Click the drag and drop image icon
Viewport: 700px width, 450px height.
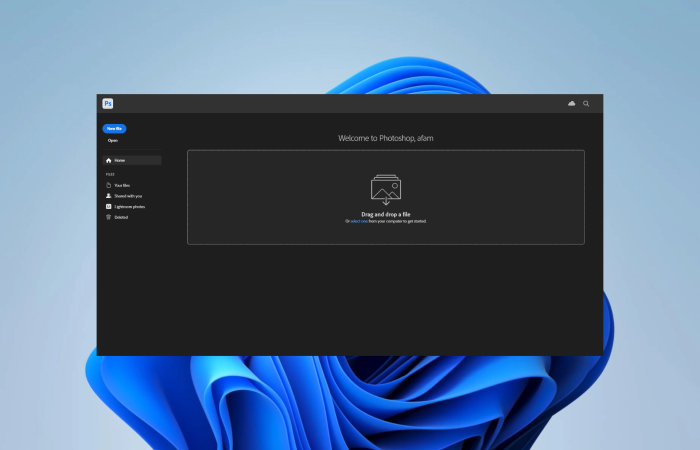(386, 189)
